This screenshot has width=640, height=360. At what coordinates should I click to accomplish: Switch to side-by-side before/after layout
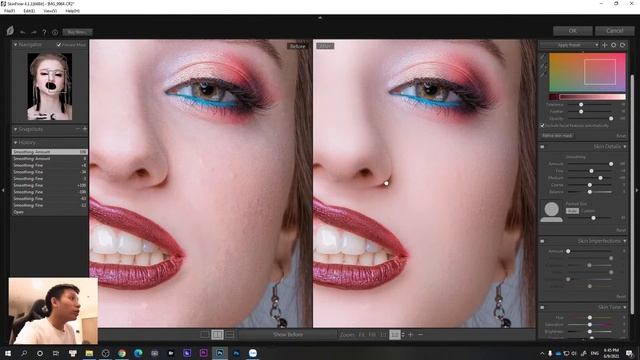click(x=217, y=335)
